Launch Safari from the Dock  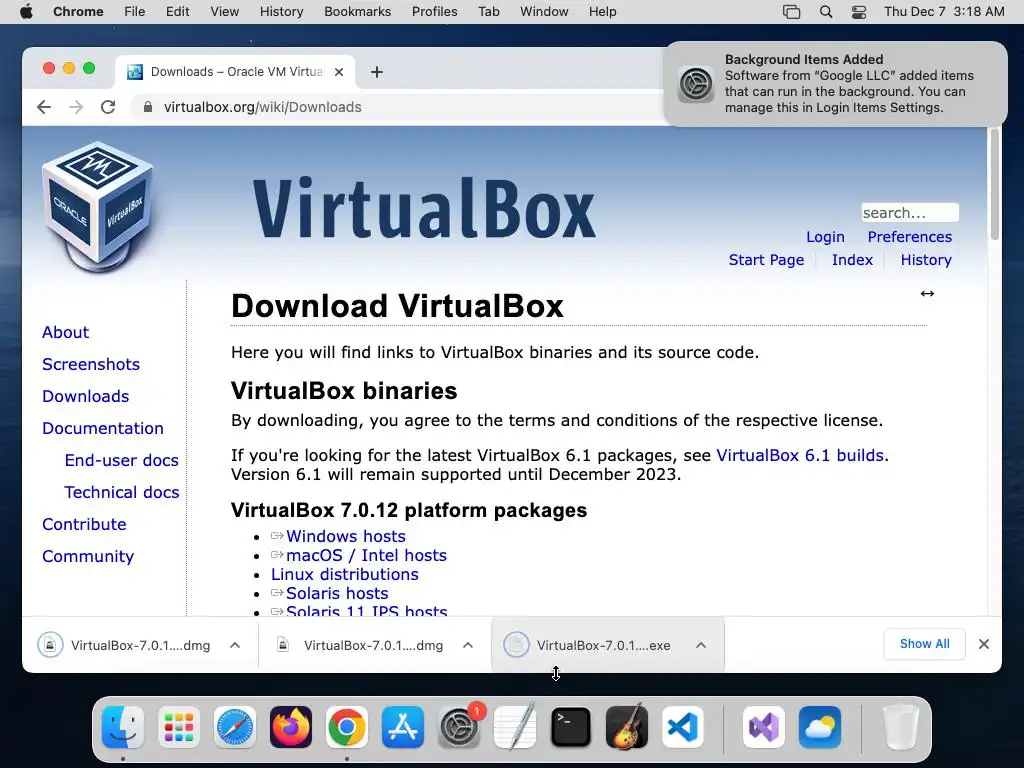234,727
